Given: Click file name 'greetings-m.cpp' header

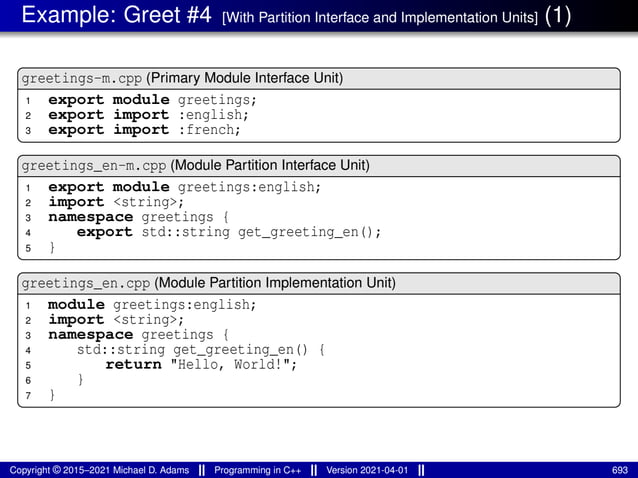Looking at the screenshot, I should pos(82,78).
